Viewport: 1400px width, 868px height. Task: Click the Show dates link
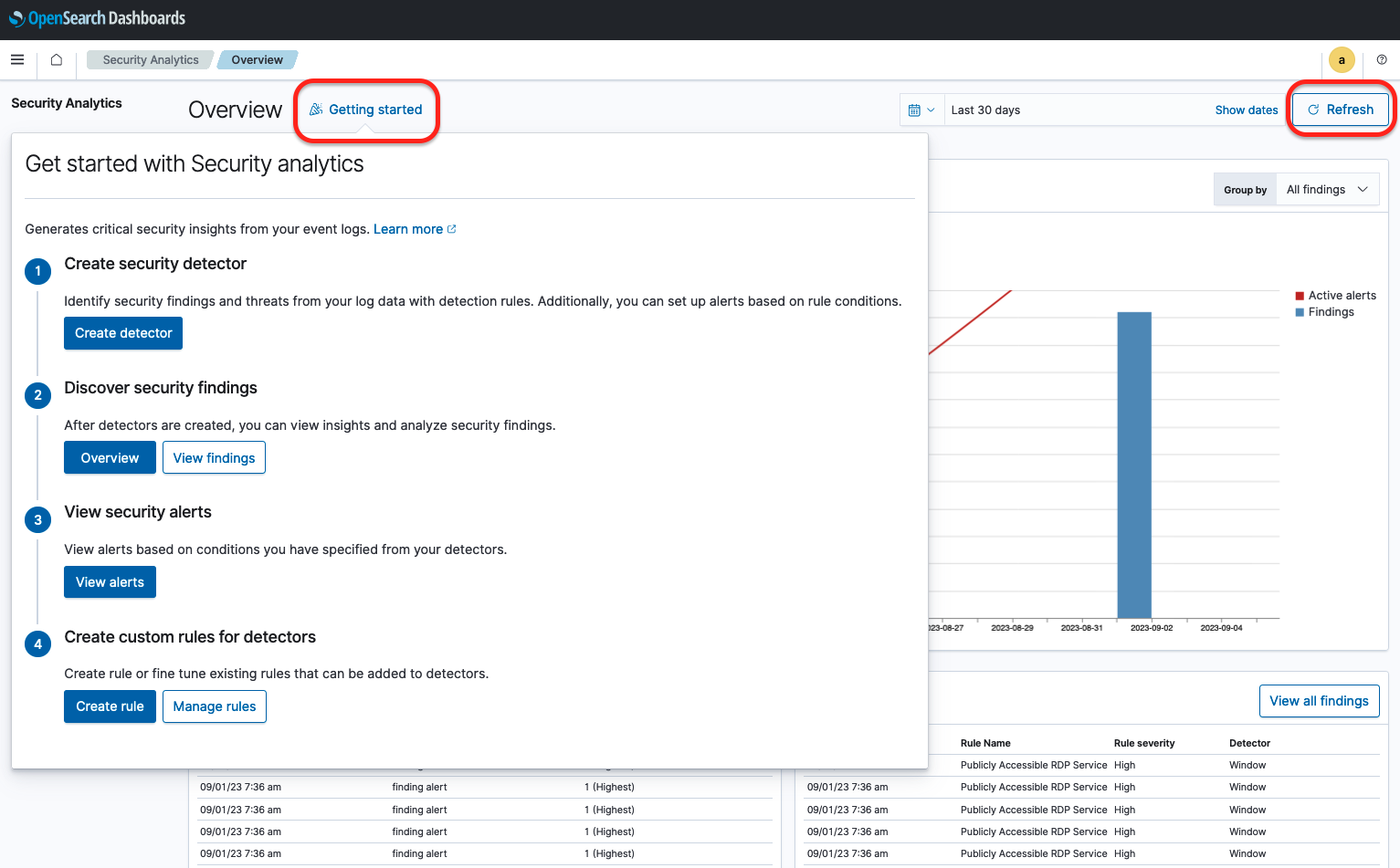pos(1246,110)
